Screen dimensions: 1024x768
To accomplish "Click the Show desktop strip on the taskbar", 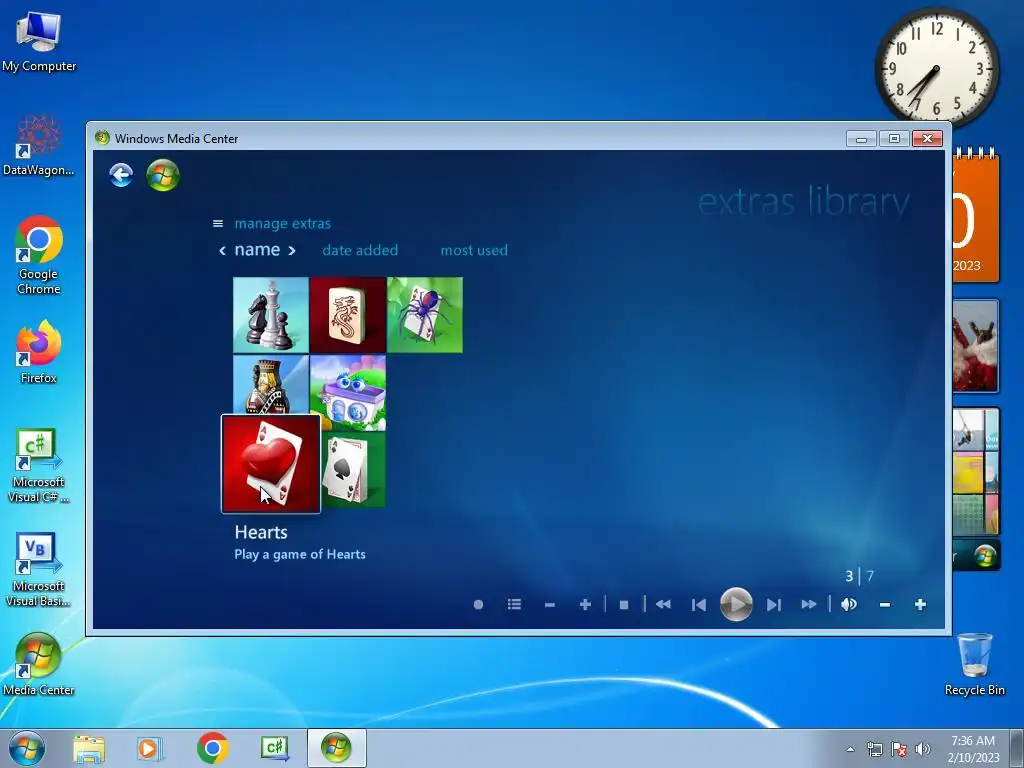I will click(1017, 748).
